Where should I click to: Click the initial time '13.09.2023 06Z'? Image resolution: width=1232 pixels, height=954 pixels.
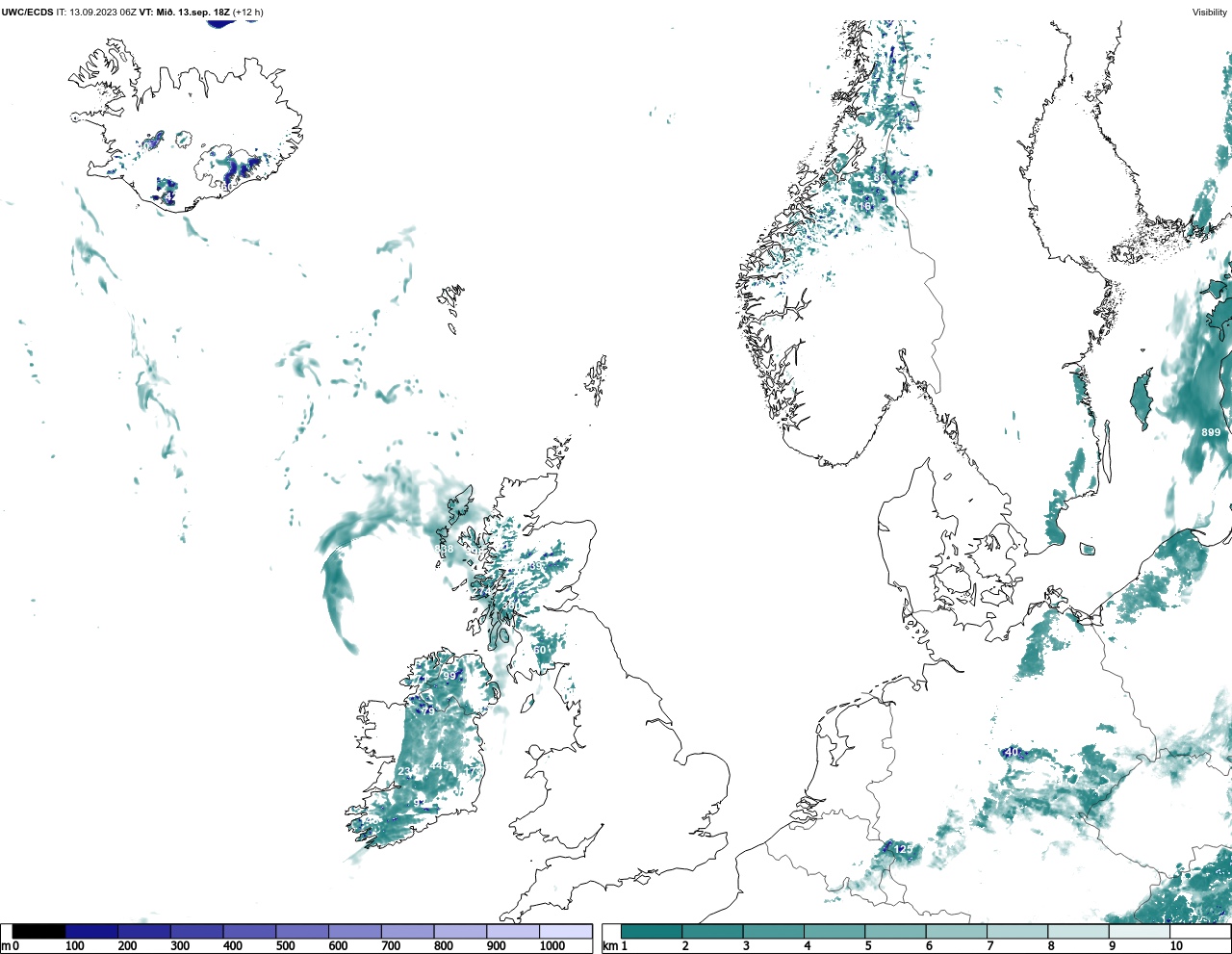(103, 13)
